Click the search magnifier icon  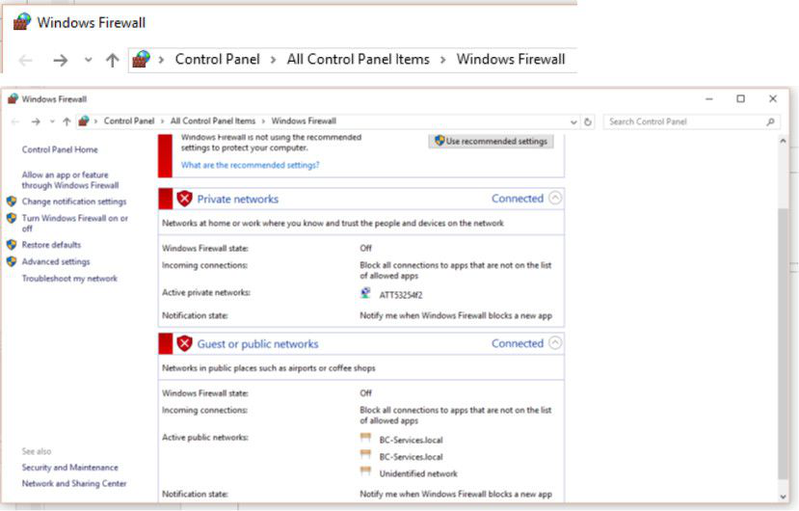coord(770,122)
